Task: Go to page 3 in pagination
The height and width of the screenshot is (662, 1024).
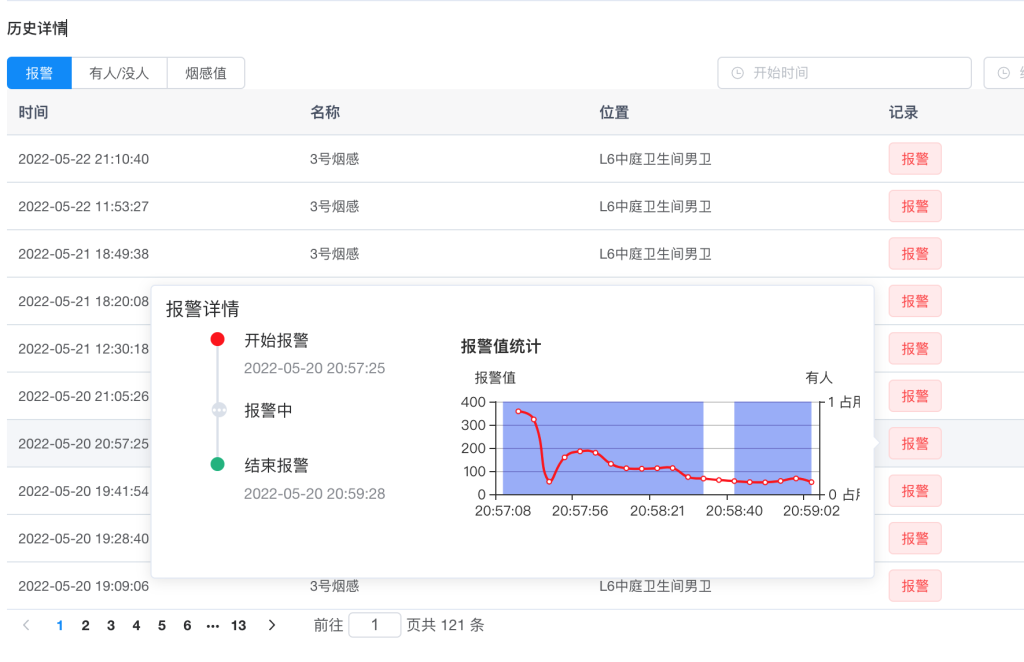Action: pyautogui.click(x=110, y=625)
